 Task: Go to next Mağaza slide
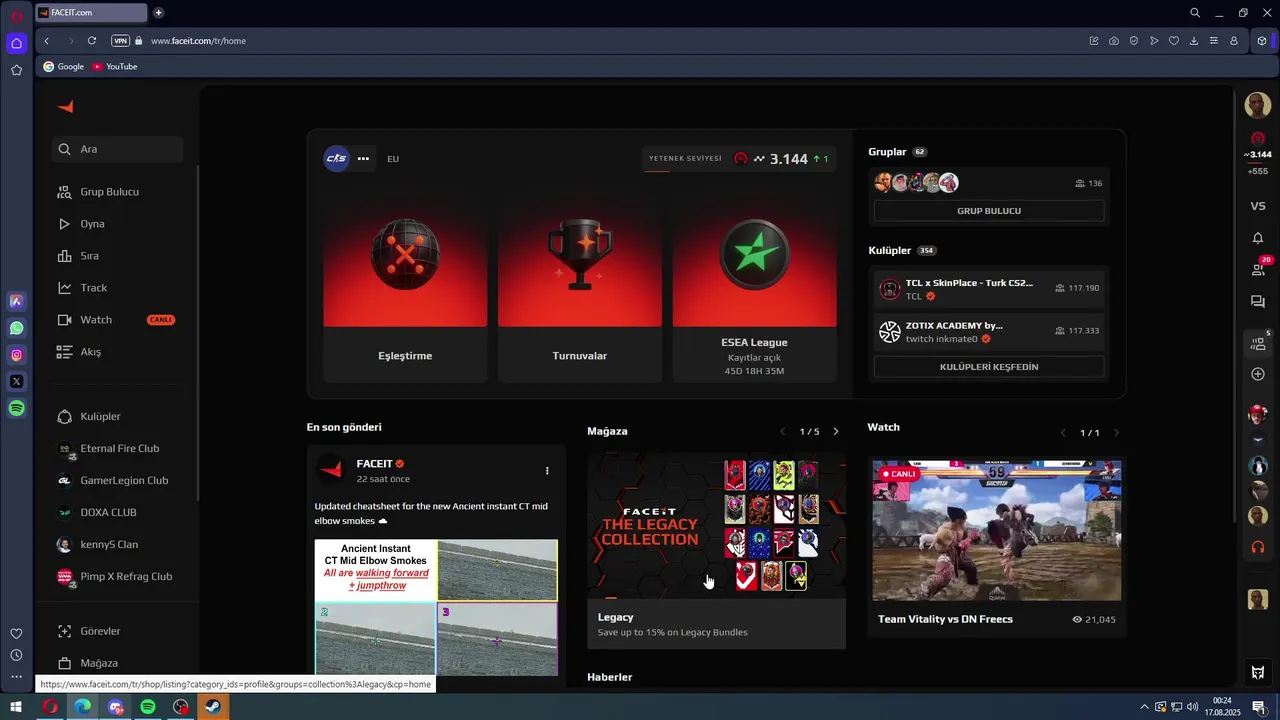836,432
